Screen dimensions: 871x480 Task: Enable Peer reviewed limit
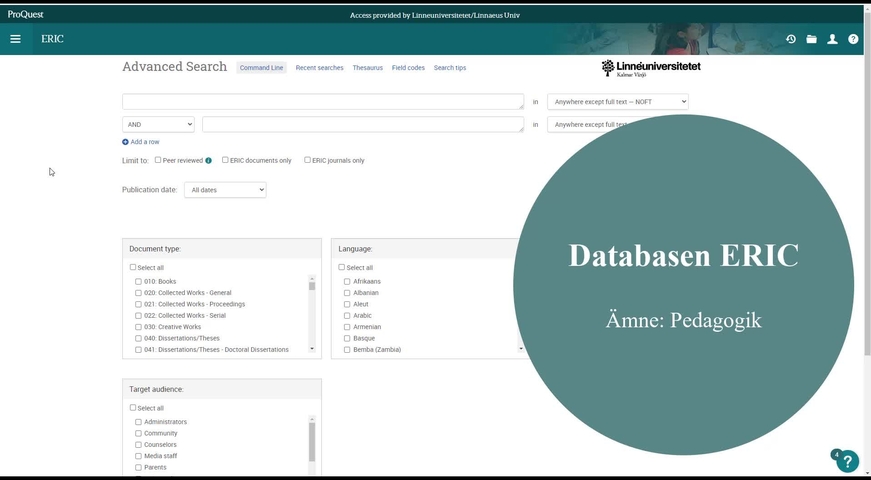pos(158,160)
